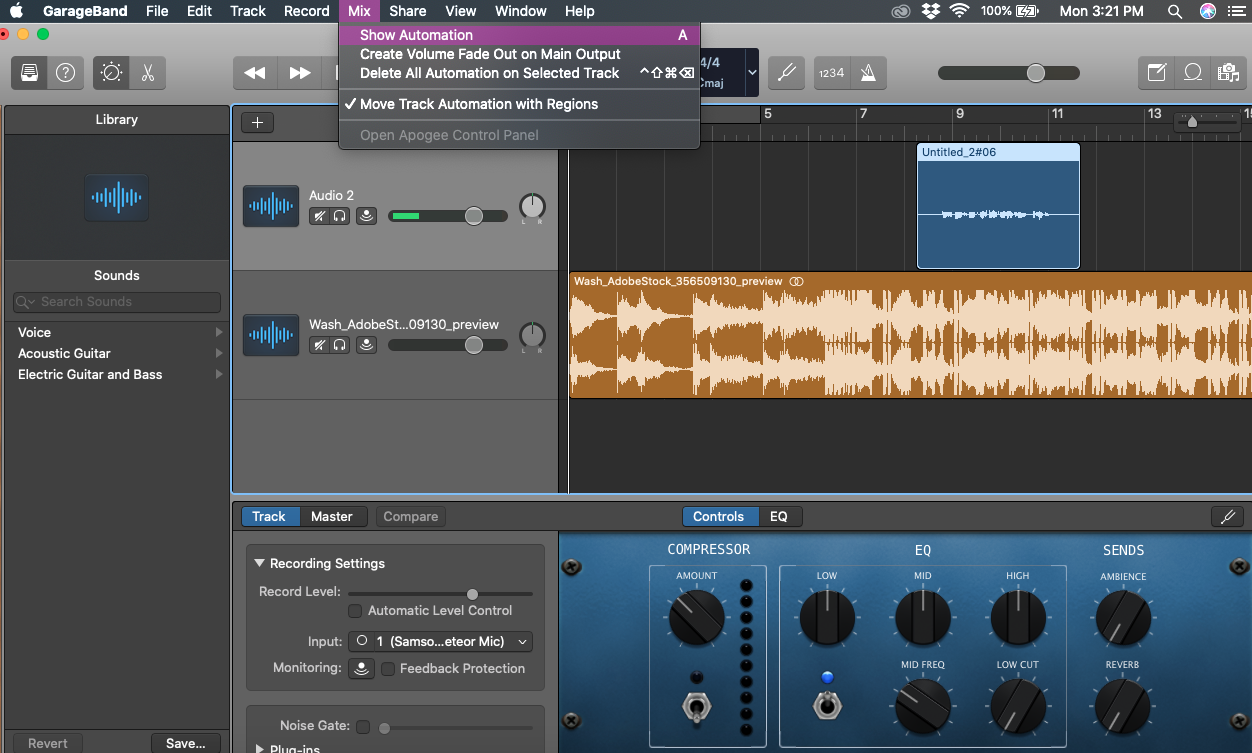Expand the Acoustic Guitar category

(x=219, y=353)
